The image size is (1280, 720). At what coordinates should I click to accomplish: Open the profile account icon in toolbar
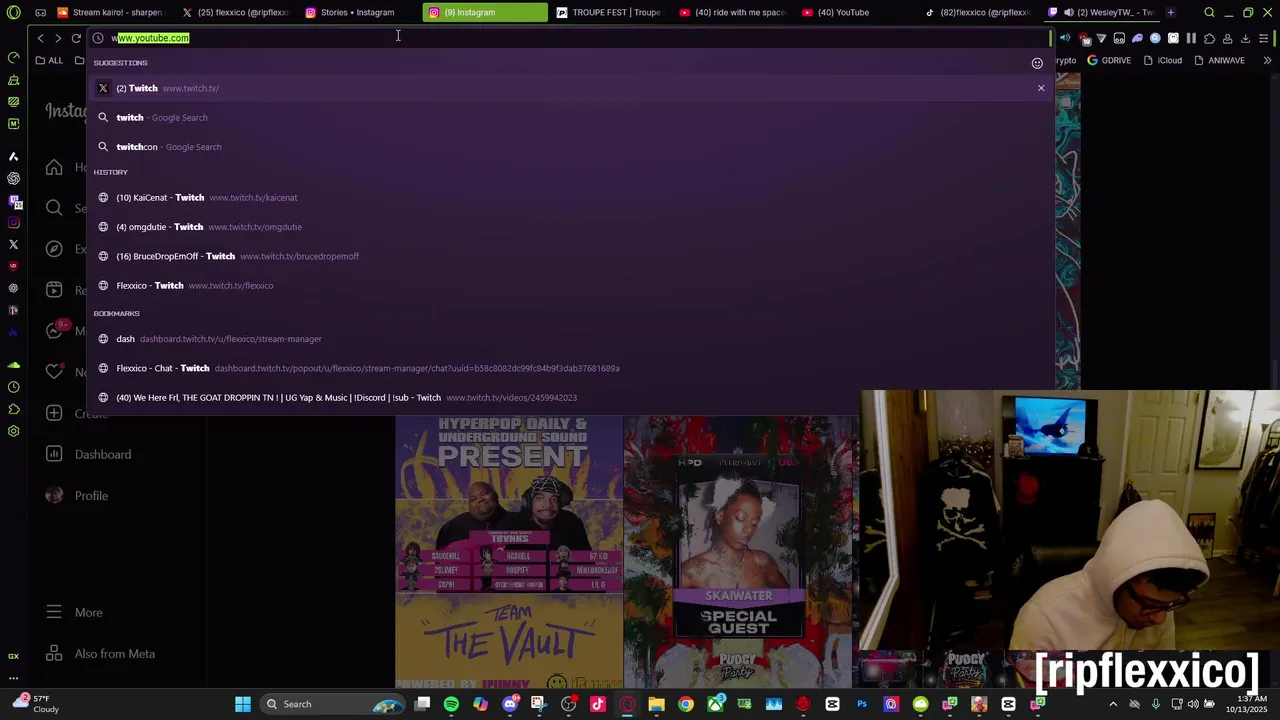[1227, 38]
